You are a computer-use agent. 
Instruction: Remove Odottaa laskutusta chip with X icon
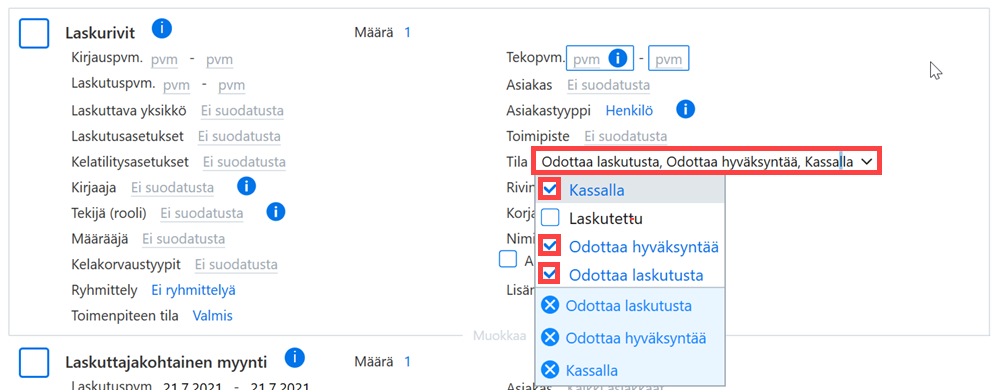[x=550, y=306]
